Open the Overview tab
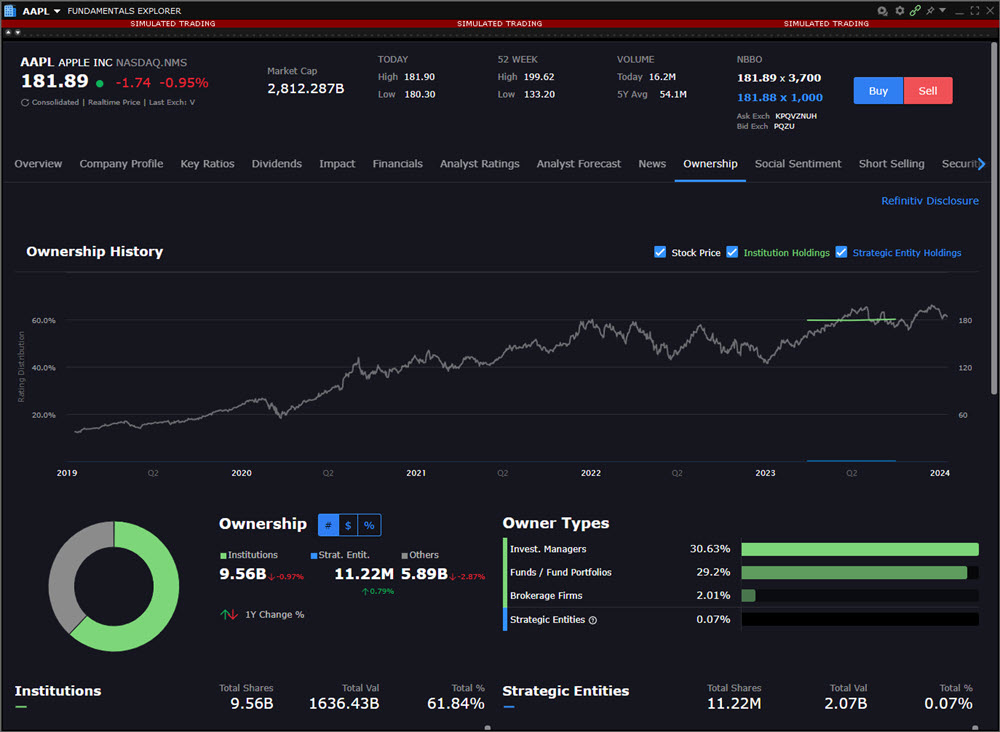 38,164
